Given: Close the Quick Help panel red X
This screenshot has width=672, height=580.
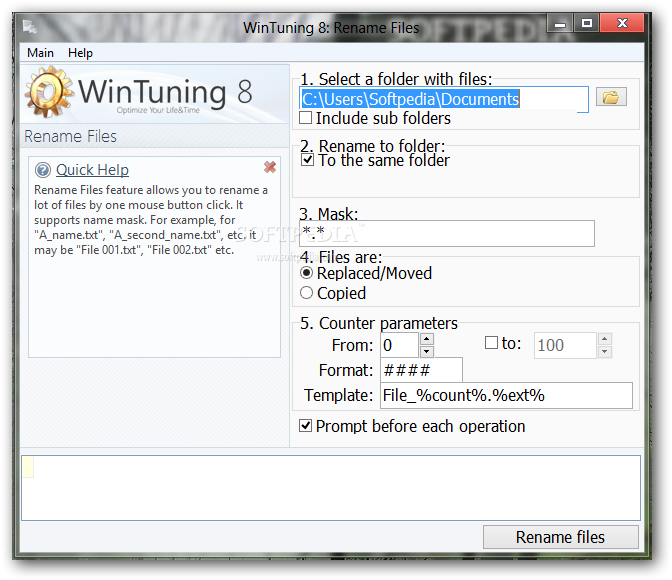Looking at the screenshot, I should pos(270,167).
